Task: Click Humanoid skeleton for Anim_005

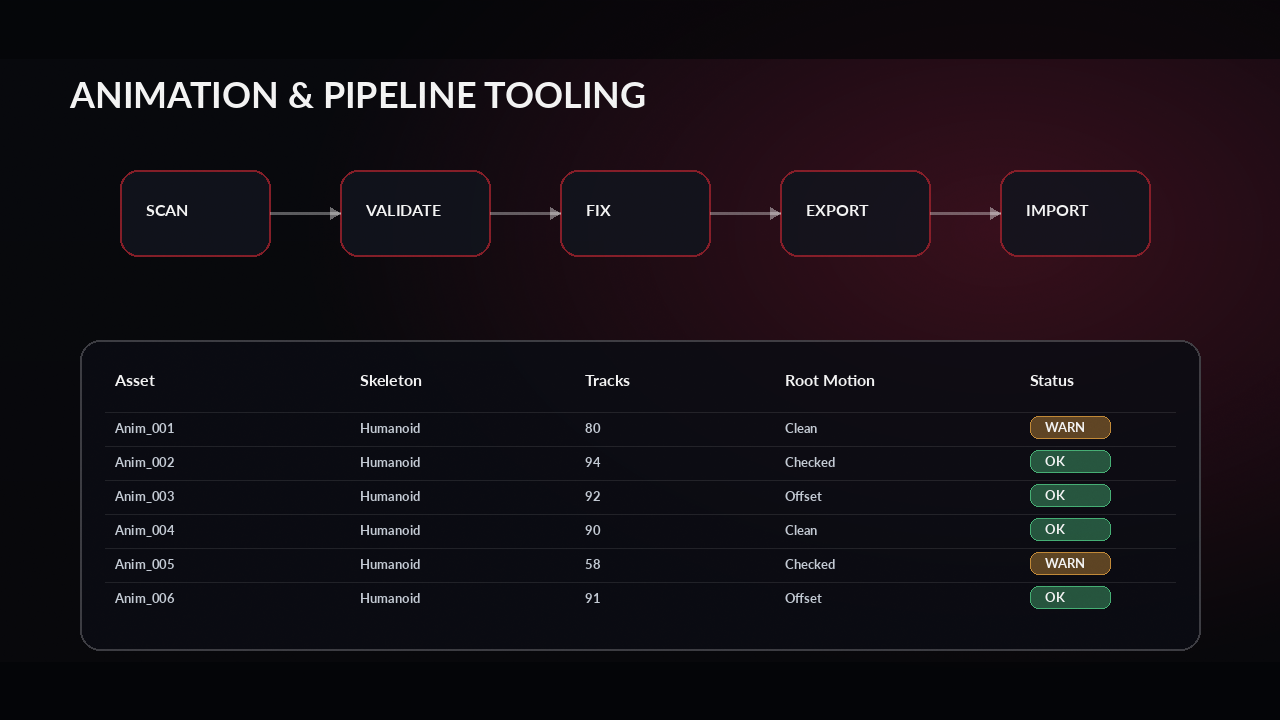Action: tap(390, 564)
